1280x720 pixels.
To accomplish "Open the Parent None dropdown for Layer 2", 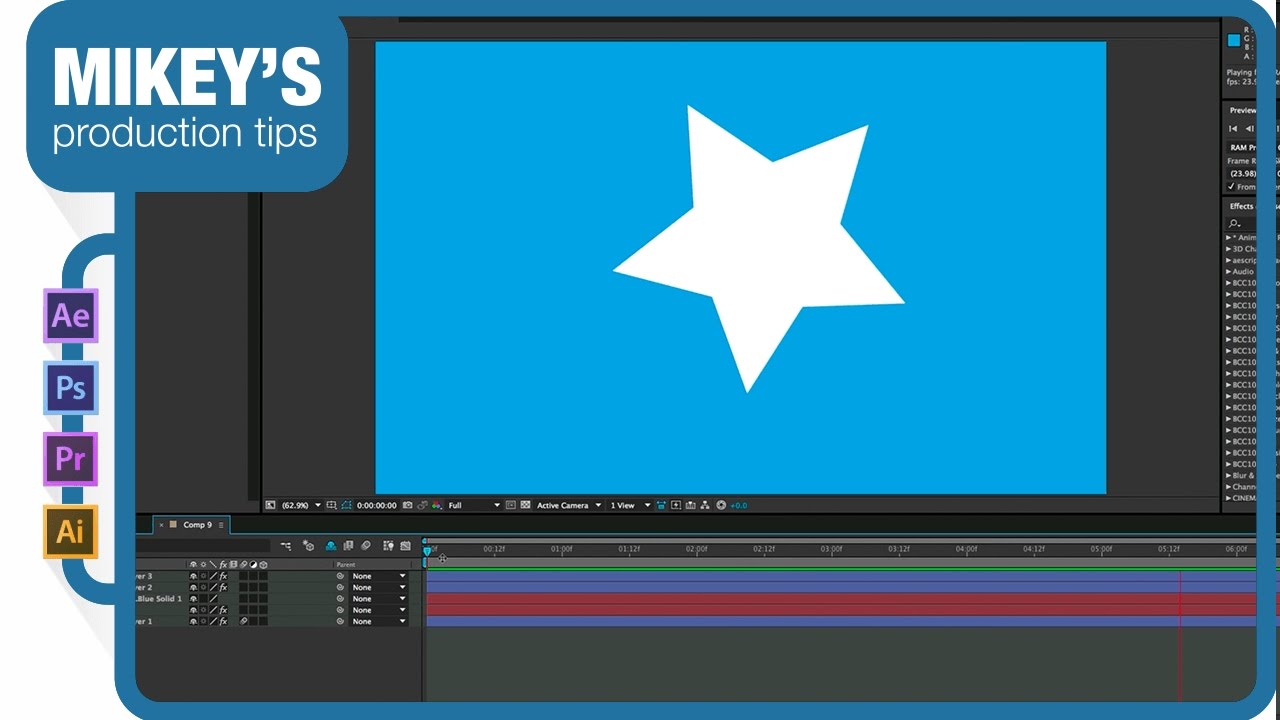I will tap(379, 587).
